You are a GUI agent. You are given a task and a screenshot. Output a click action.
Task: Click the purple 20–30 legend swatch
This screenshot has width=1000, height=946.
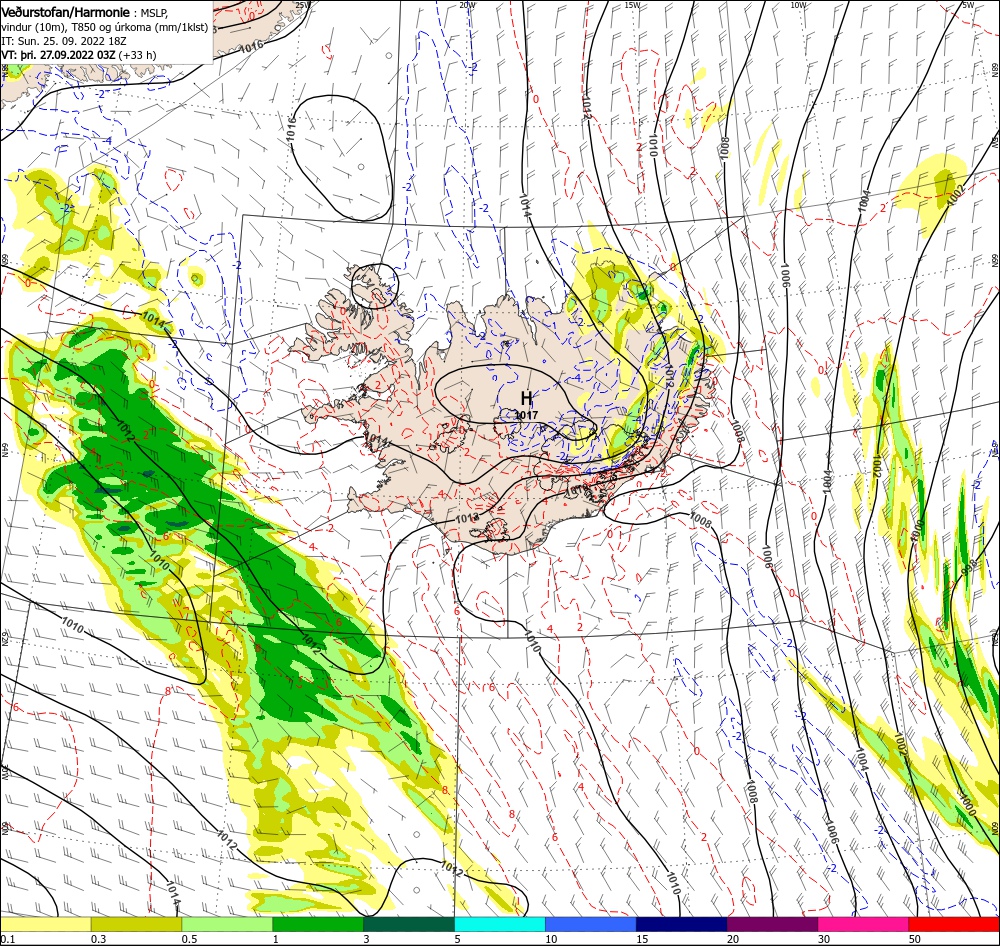[x=772, y=924]
